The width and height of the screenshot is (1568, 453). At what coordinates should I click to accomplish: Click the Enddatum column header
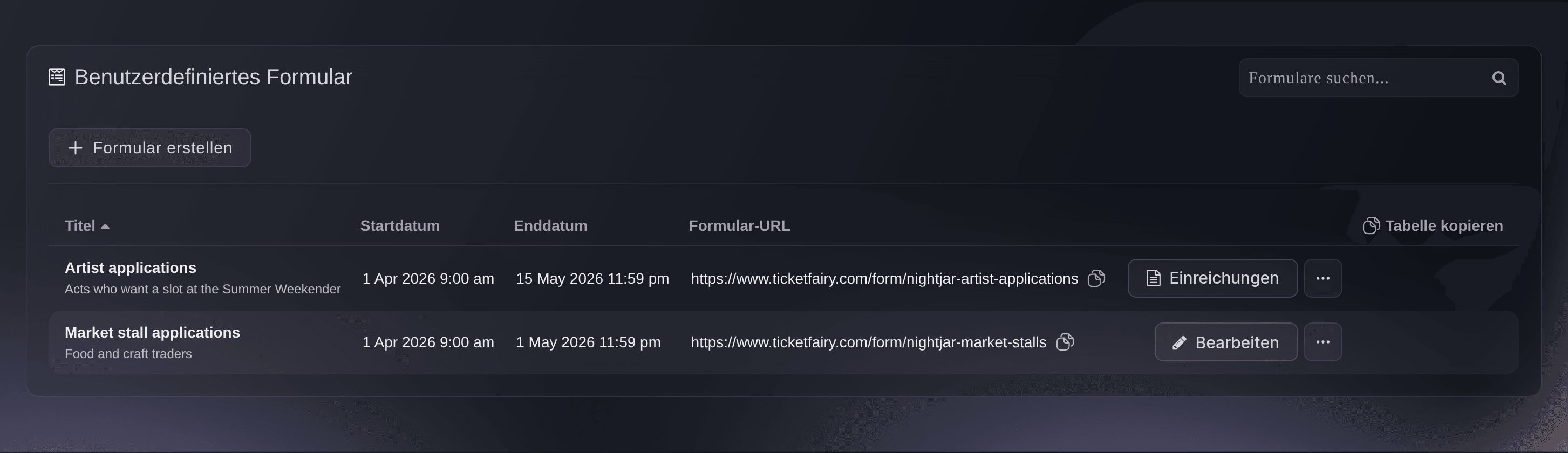coord(550,225)
